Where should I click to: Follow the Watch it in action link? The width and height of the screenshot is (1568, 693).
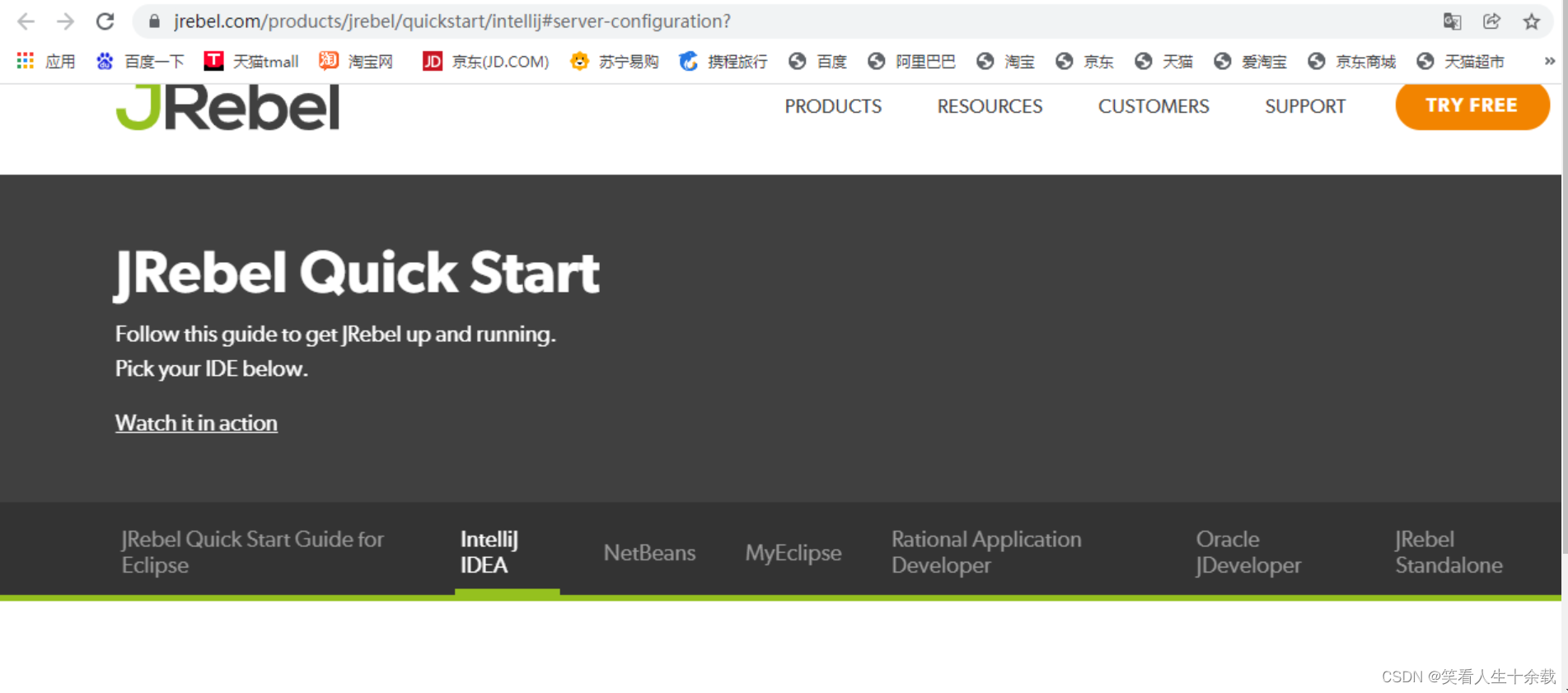click(196, 423)
